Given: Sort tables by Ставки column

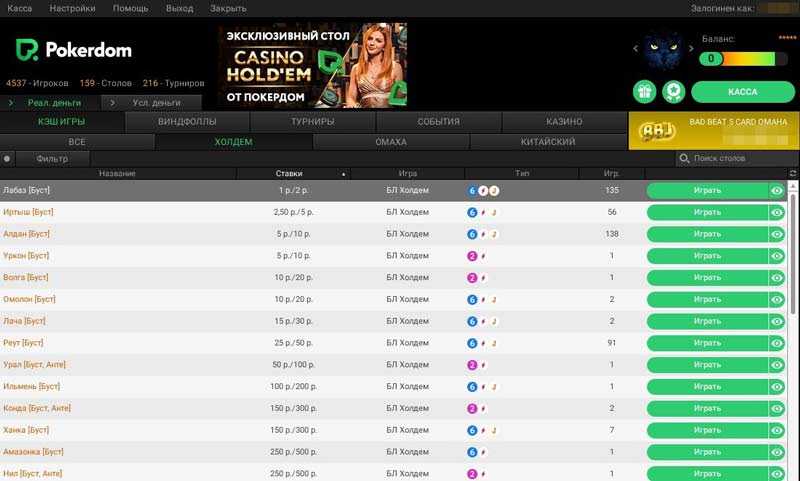Looking at the screenshot, I should pos(289,174).
